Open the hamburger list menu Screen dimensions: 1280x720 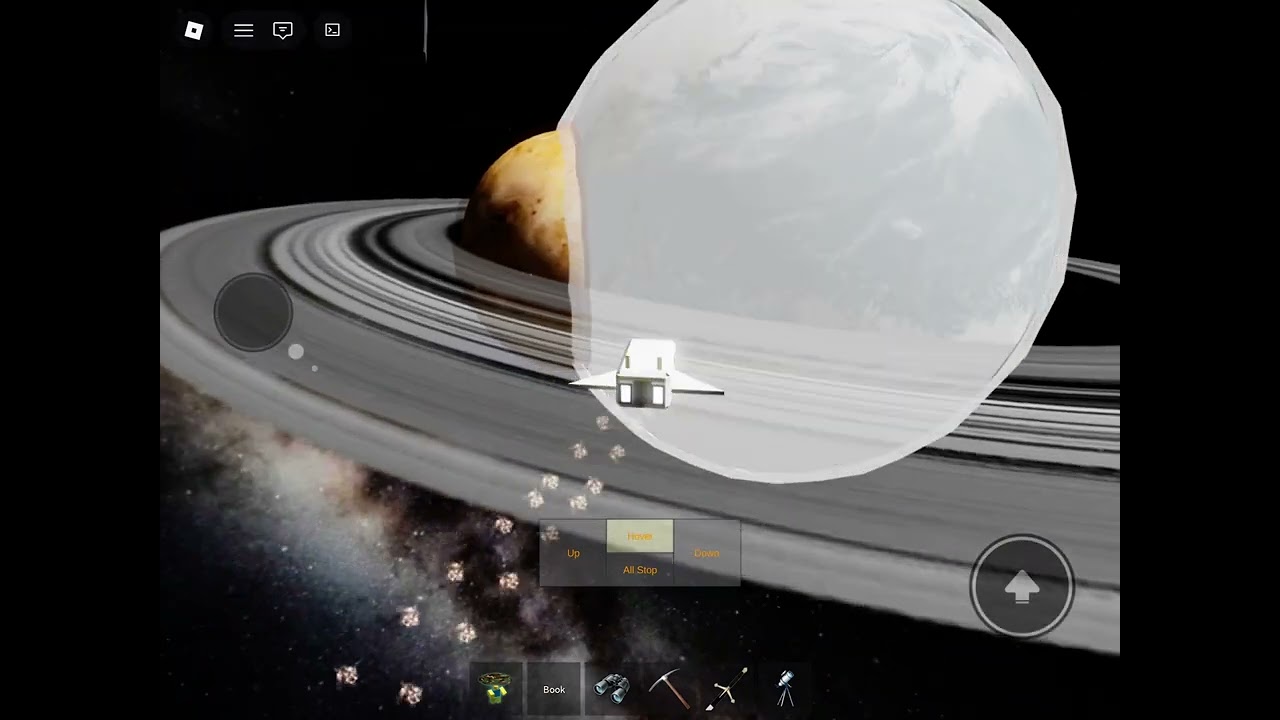pos(243,30)
